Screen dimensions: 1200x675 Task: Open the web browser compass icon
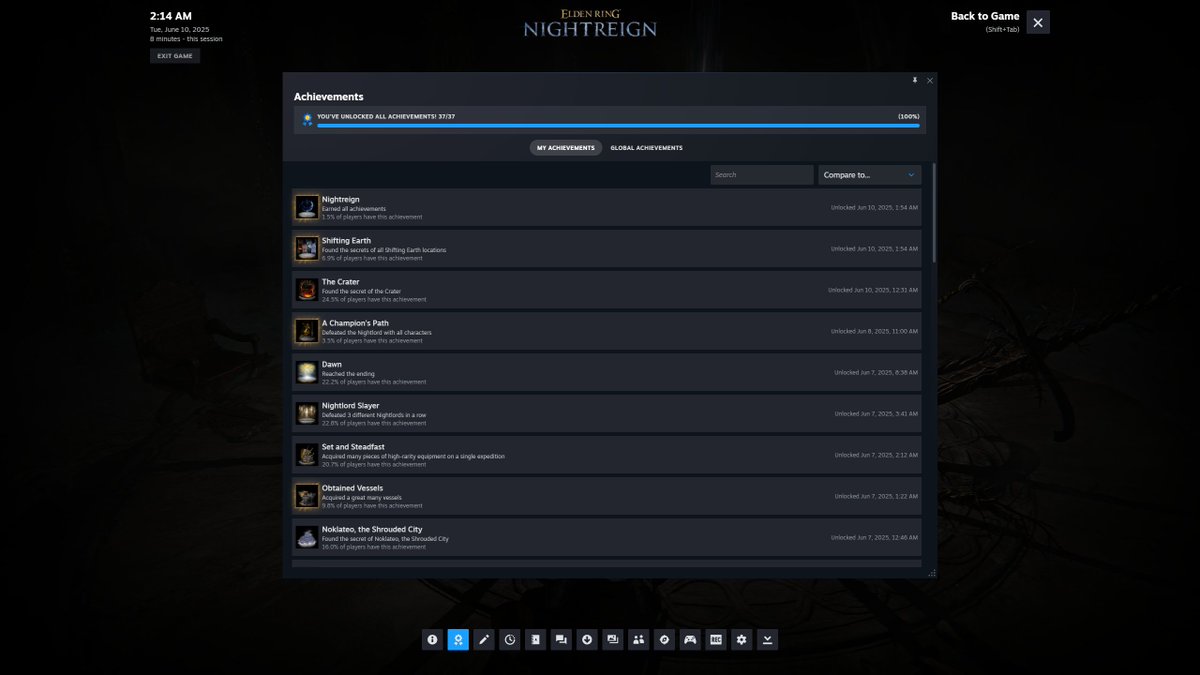pos(664,639)
